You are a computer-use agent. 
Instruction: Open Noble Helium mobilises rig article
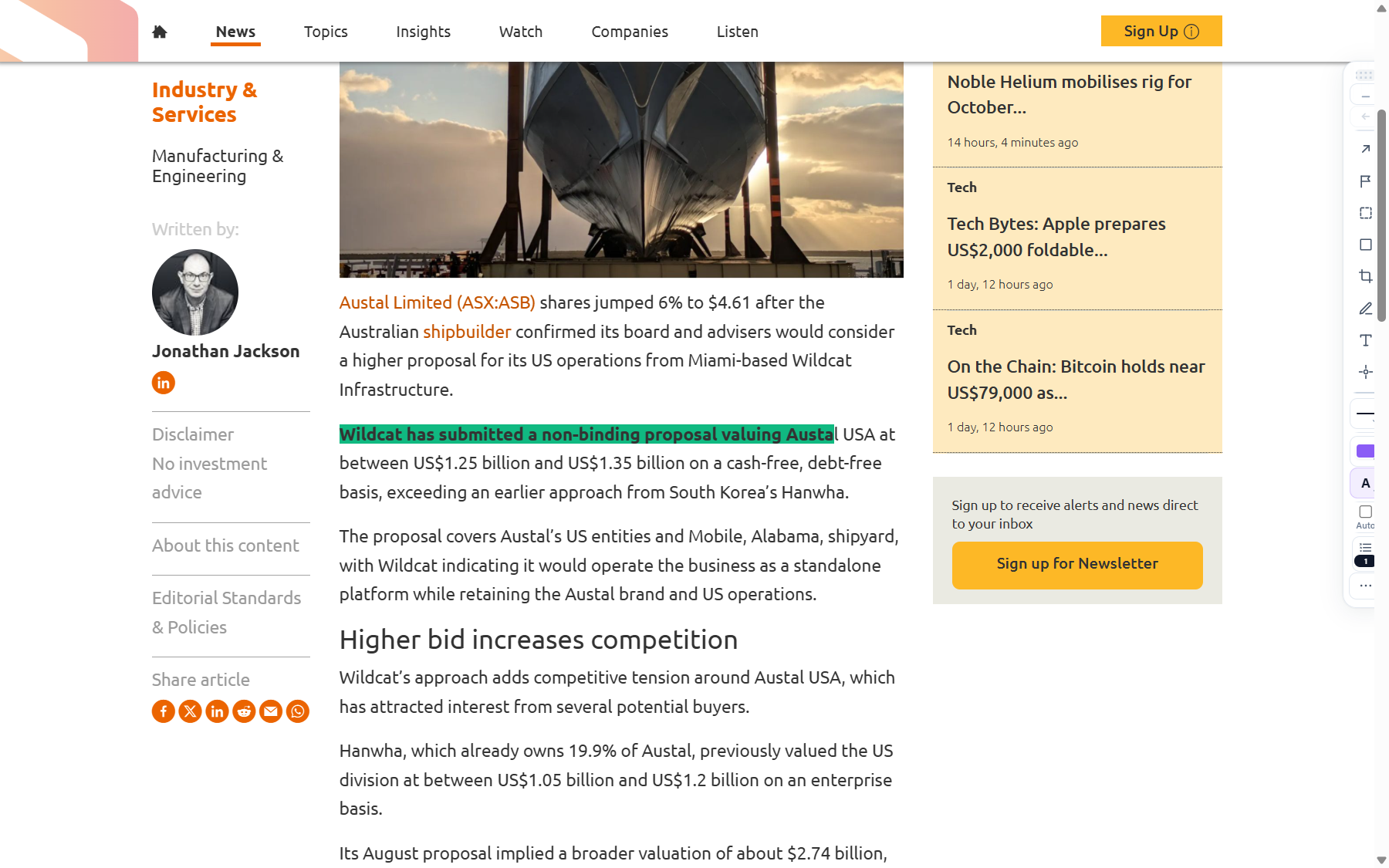pos(1070,94)
